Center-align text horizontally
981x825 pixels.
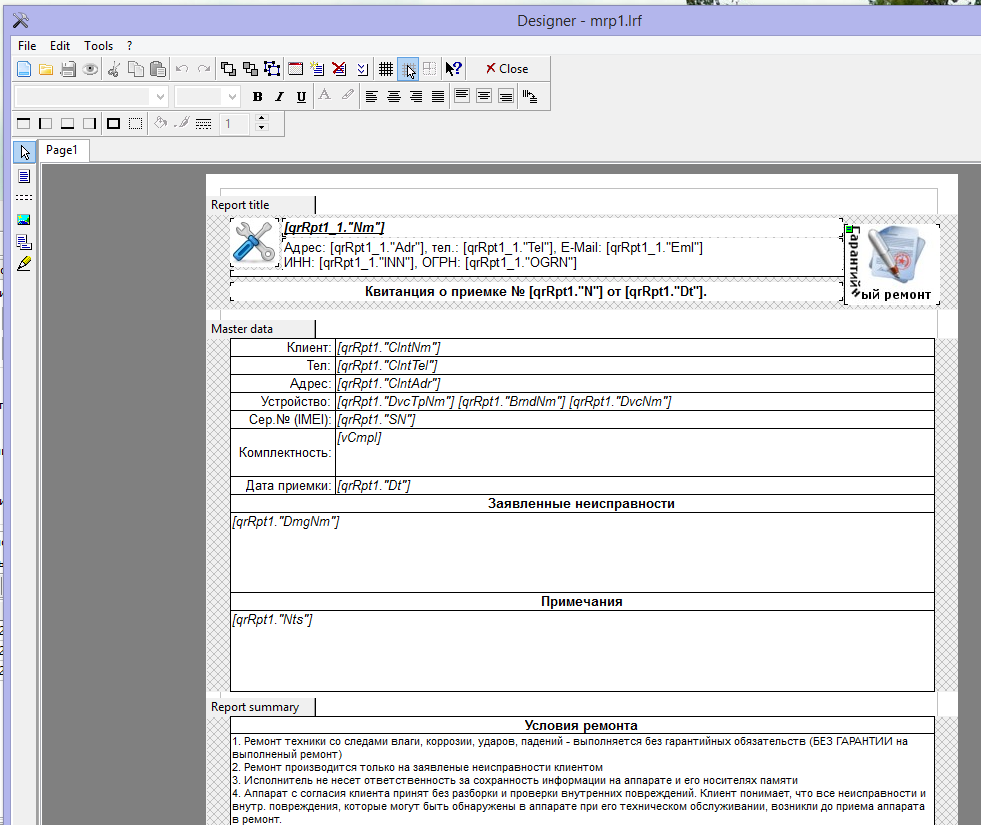click(x=394, y=96)
